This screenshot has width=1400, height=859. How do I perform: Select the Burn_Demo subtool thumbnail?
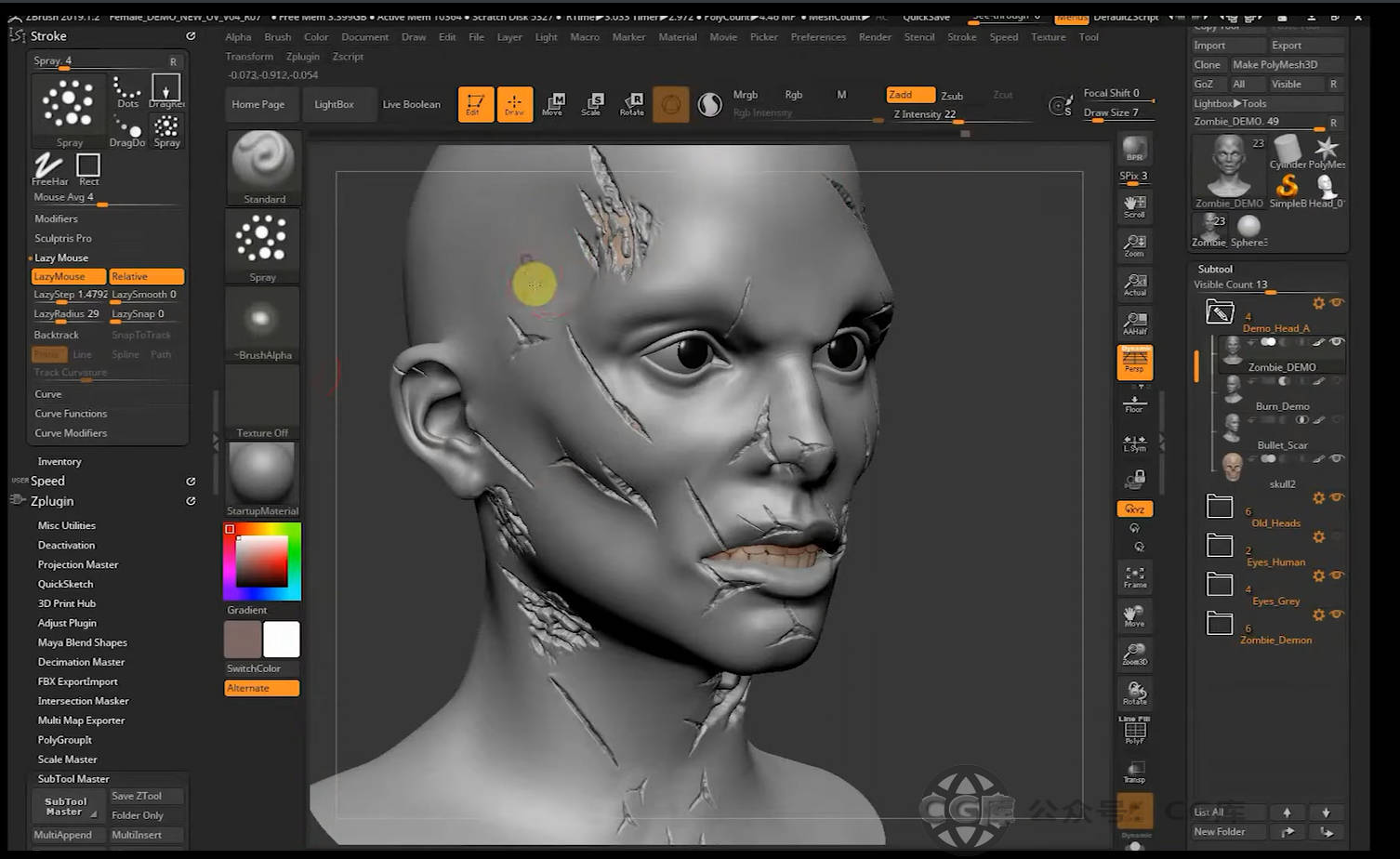tap(1233, 389)
